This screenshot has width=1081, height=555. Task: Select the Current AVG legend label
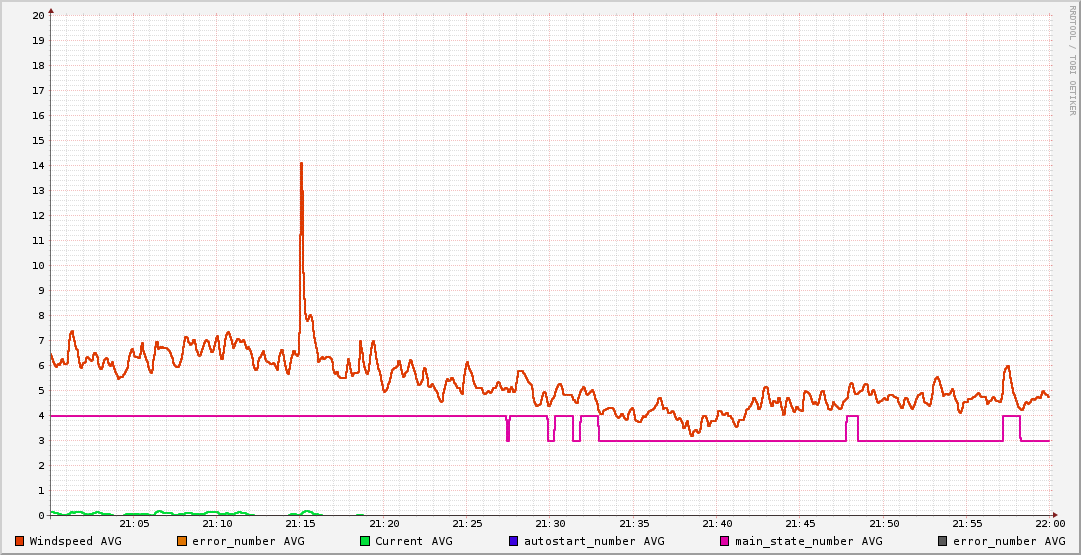(x=413, y=541)
